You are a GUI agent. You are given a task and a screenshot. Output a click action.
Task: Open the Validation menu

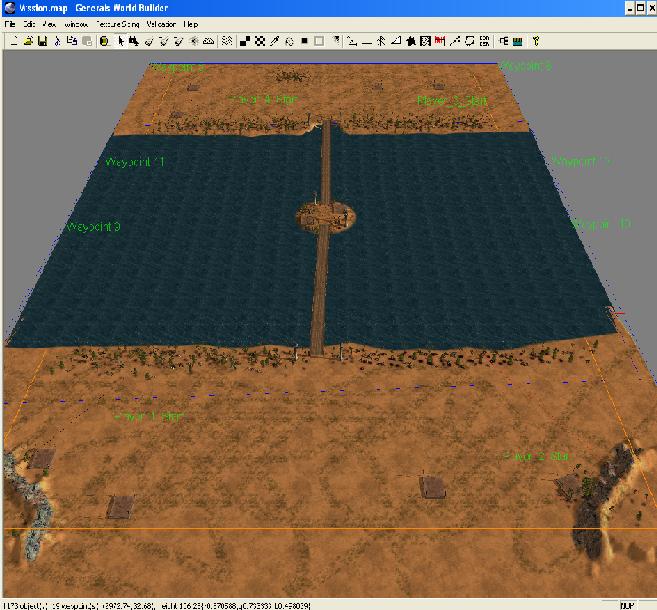(x=160, y=23)
